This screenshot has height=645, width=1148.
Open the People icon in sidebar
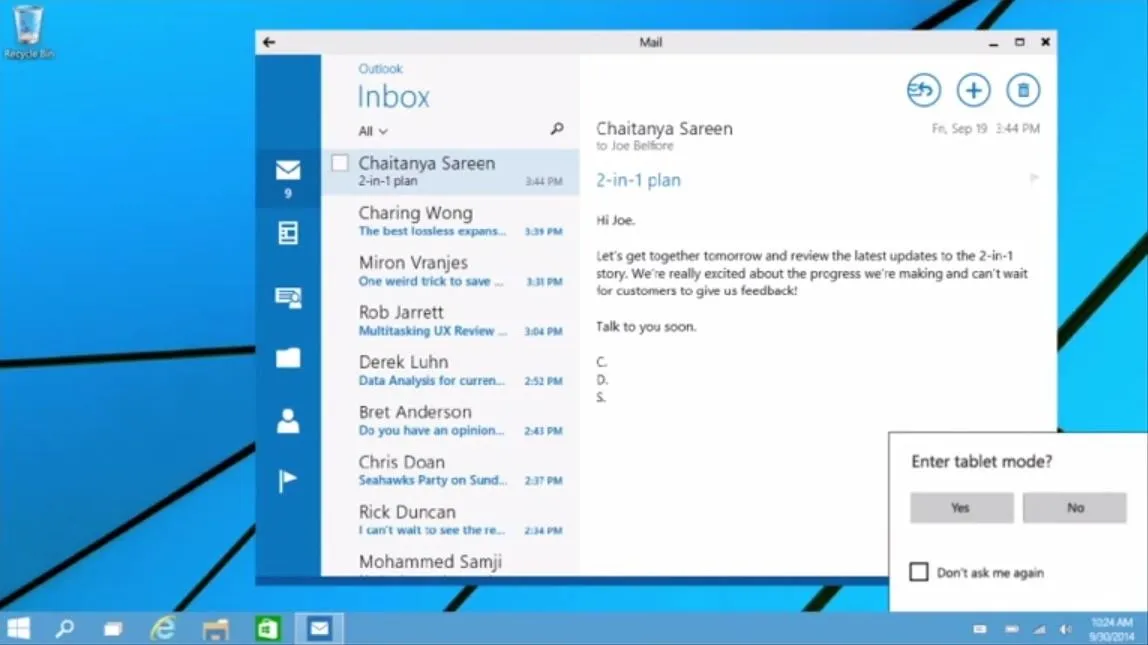288,421
